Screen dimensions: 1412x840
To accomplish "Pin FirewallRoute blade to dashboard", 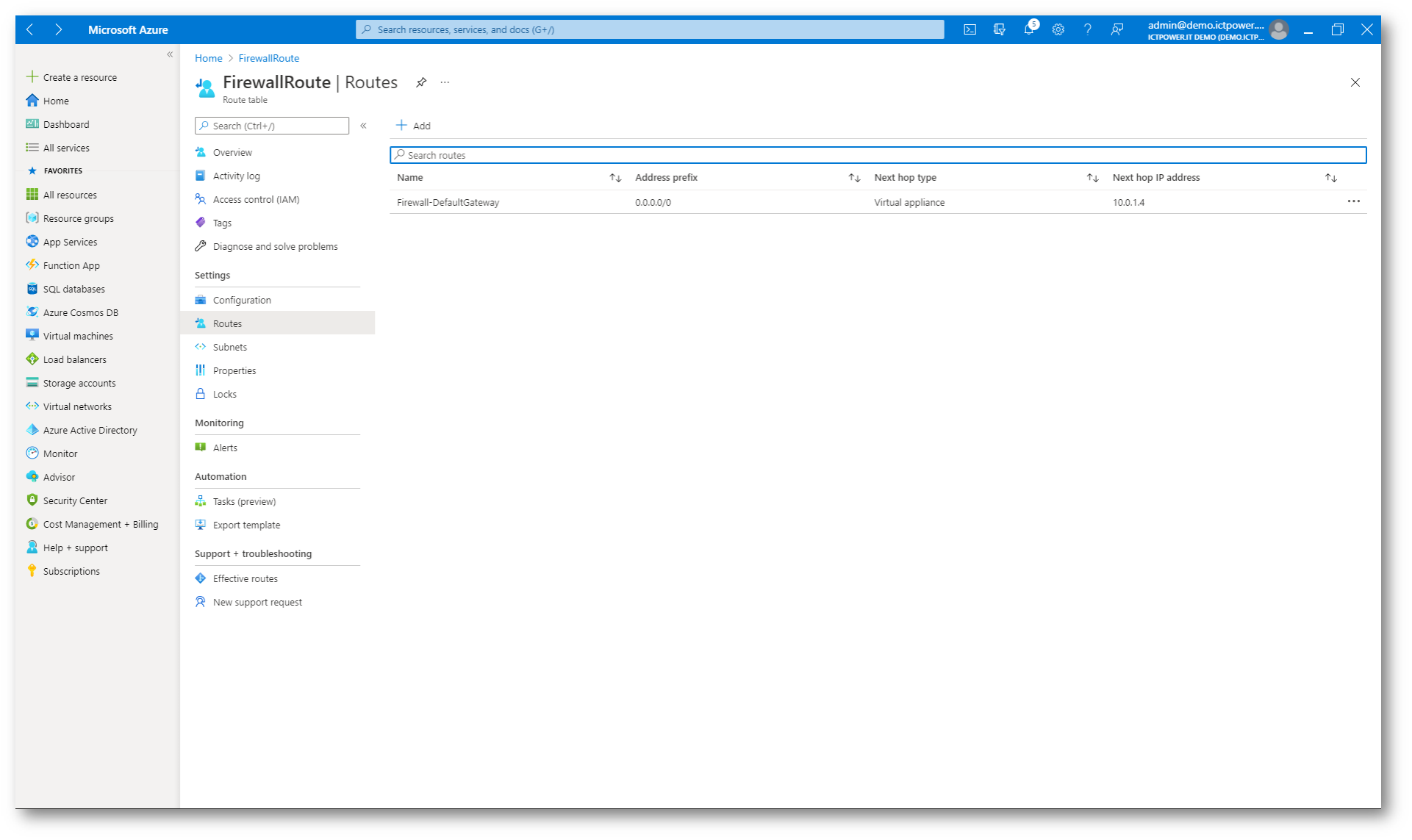I will tap(421, 82).
